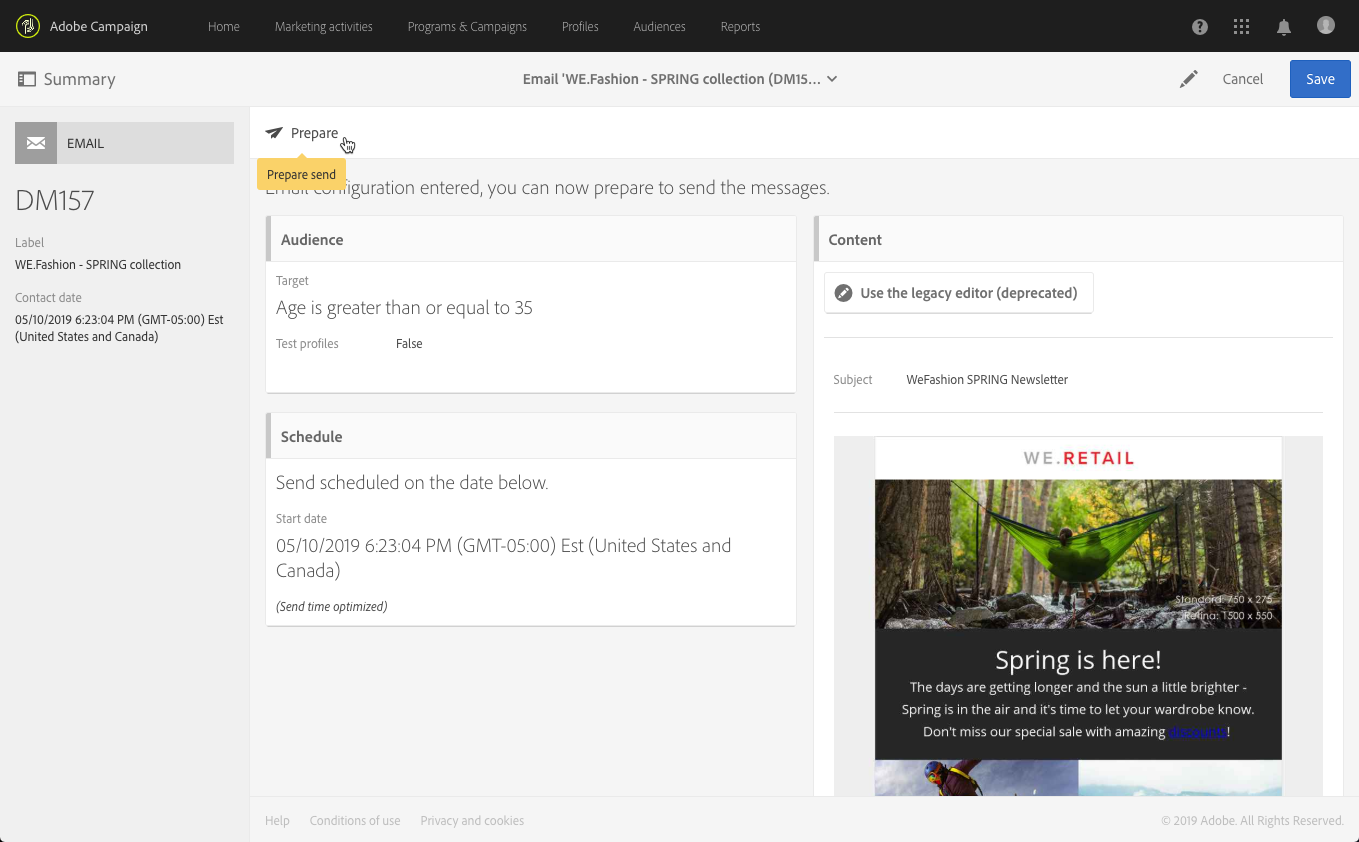
Task: Click the schedule Start date value
Action: click(504, 558)
